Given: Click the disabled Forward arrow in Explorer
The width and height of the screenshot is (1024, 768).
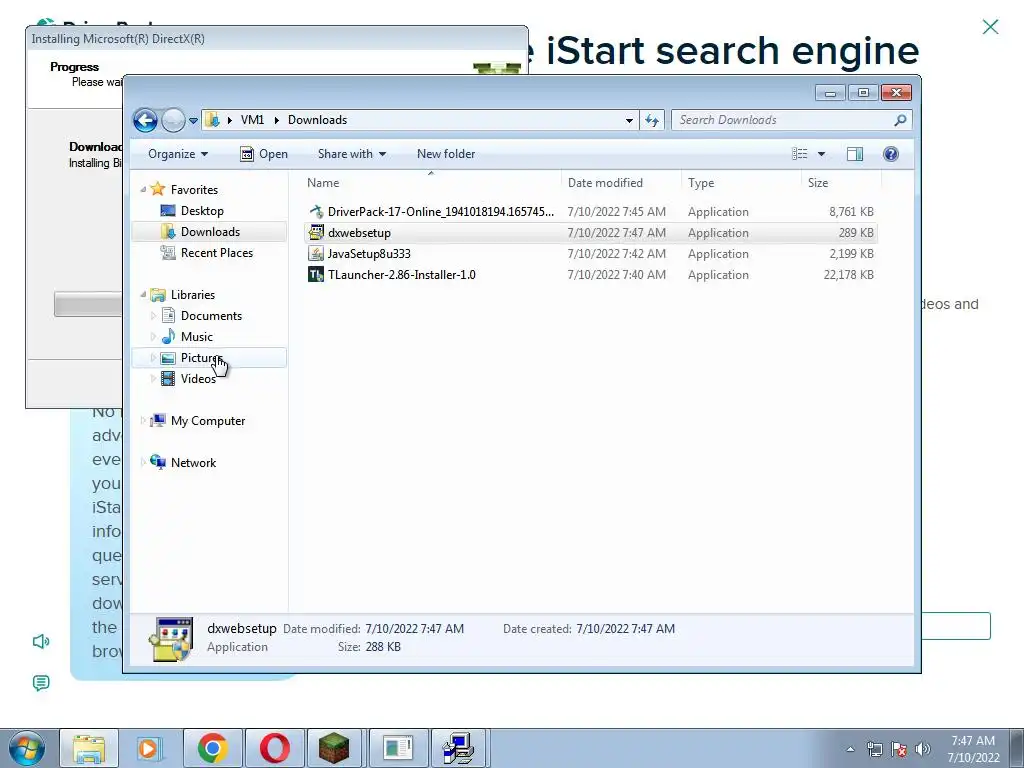Looking at the screenshot, I should pos(173,120).
